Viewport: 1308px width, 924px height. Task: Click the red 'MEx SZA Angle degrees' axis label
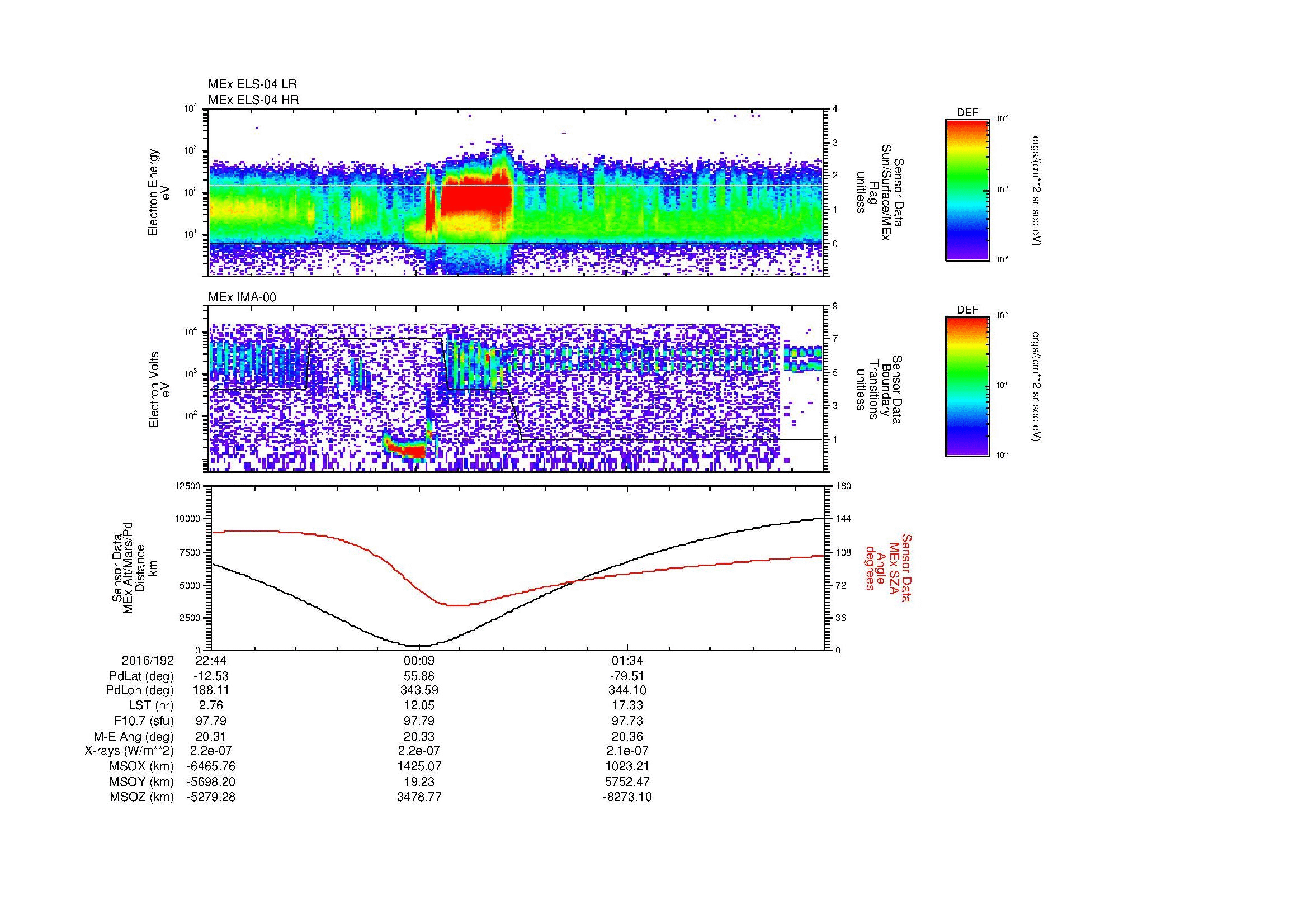[887, 567]
